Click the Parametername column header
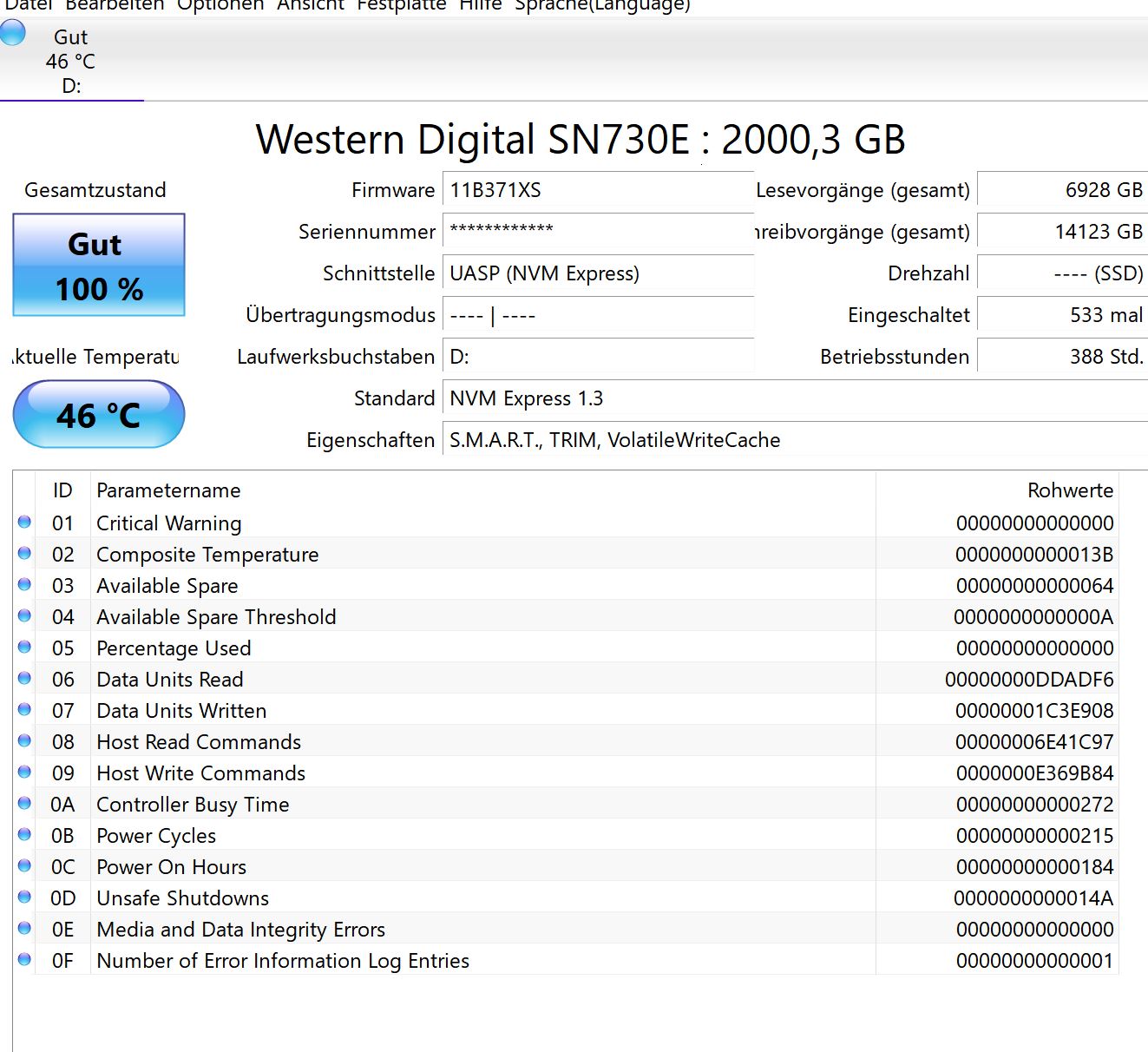This screenshot has width=1148, height=1052. (483, 490)
